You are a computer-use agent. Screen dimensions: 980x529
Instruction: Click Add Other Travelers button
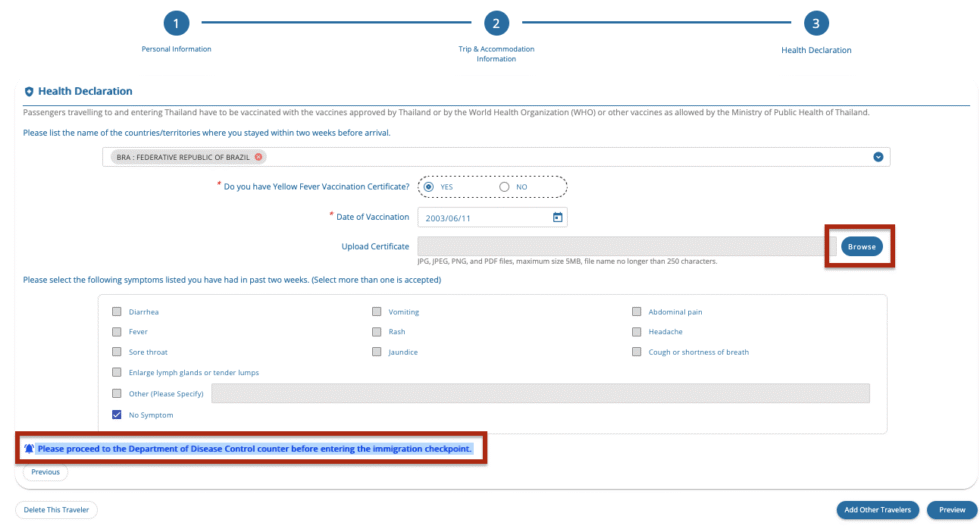[877, 510]
